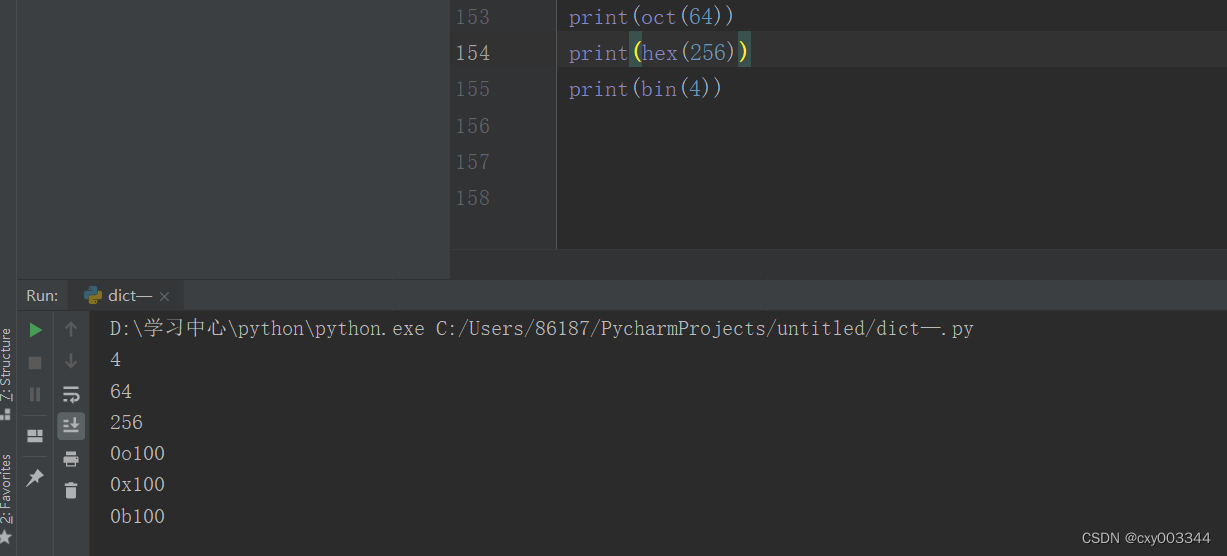Click line number 154 in gutter

pos(473,53)
